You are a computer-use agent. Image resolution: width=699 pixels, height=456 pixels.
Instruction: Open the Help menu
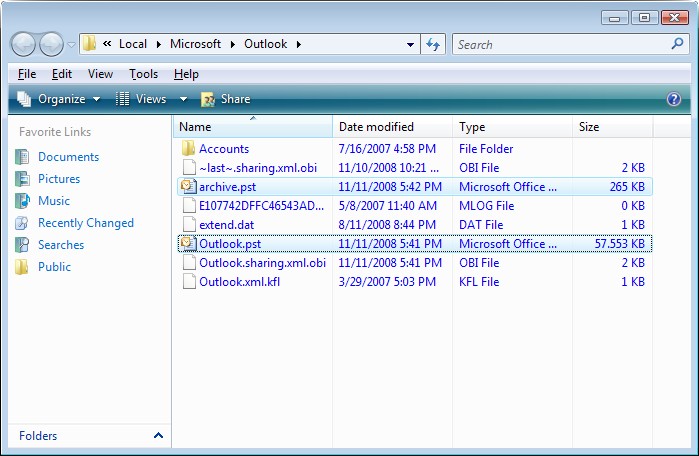pyautogui.click(x=186, y=74)
